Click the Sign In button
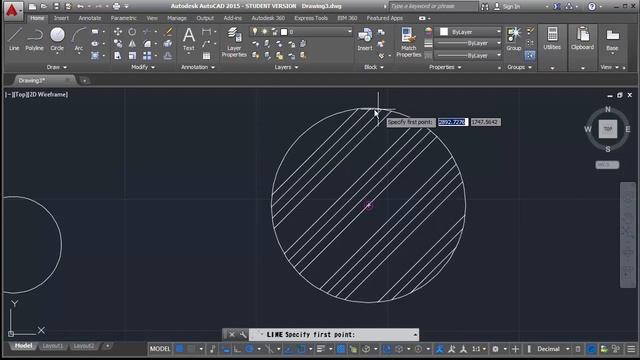This screenshot has height=360, width=640. pos(507,6)
